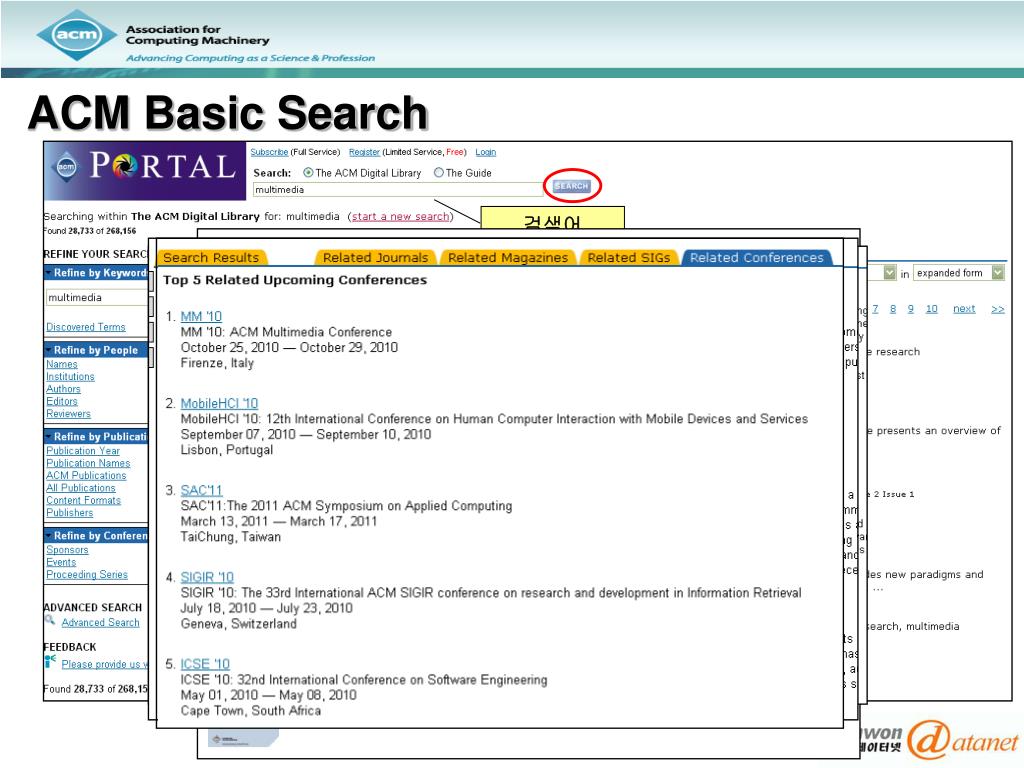The image size is (1024, 768).
Task: Click the March 13, 2011 — March 17, 2011 date line
Action: (x=279, y=521)
